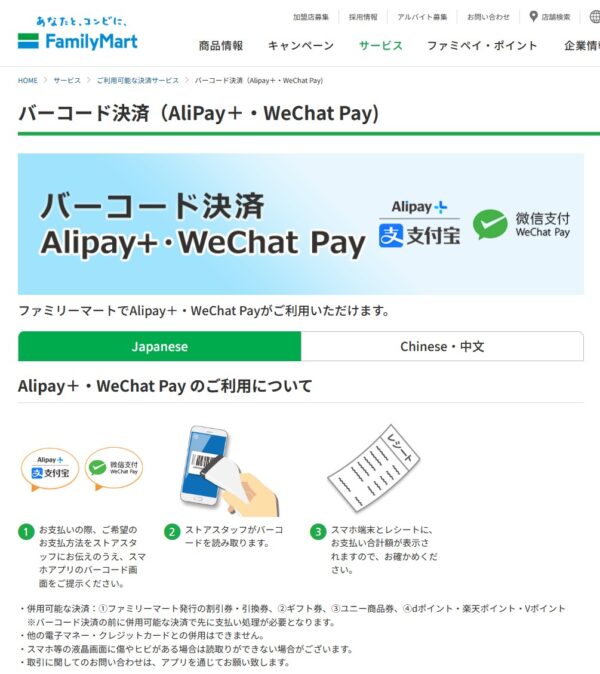Screen dimensions: 600x674
Task: Click the small Alipay speech bubble icon
Action: [50, 469]
